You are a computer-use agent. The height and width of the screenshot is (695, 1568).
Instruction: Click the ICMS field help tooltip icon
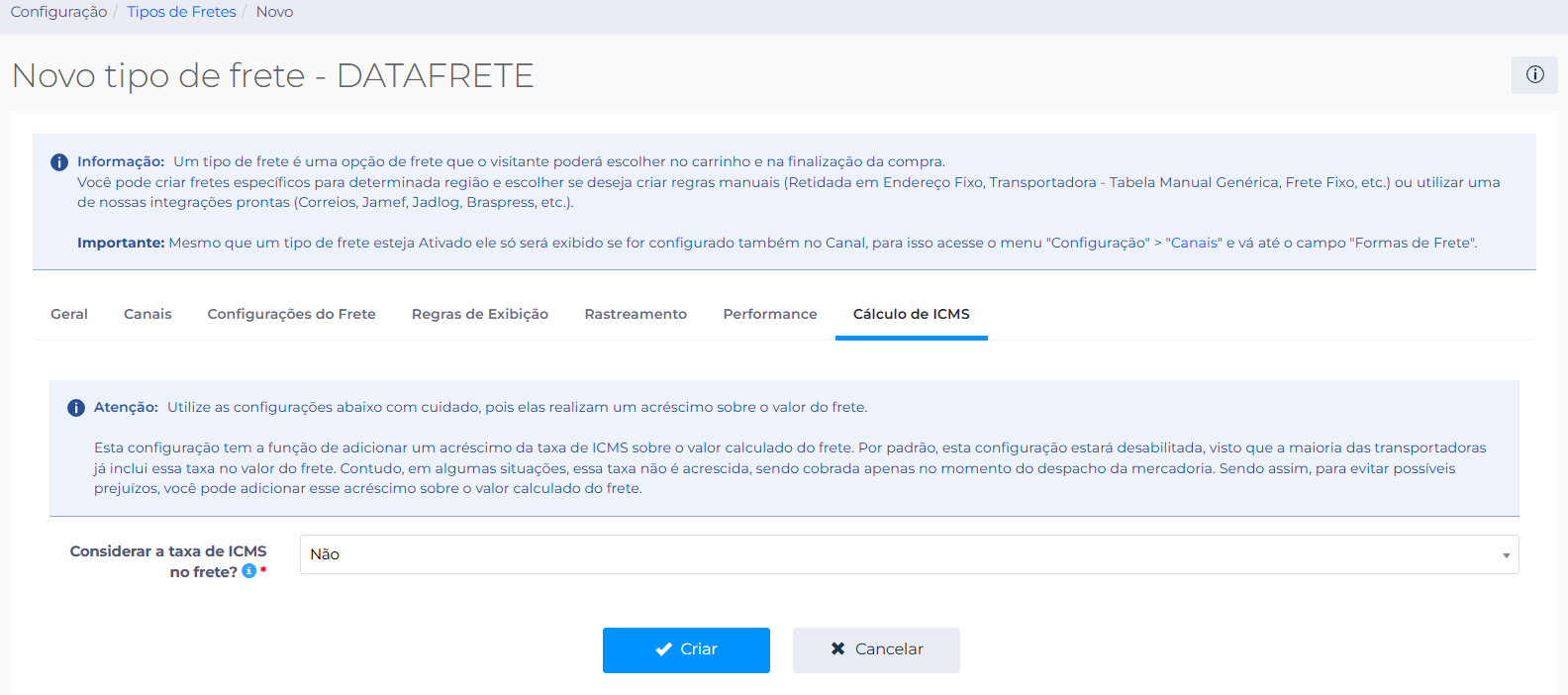pos(249,571)
